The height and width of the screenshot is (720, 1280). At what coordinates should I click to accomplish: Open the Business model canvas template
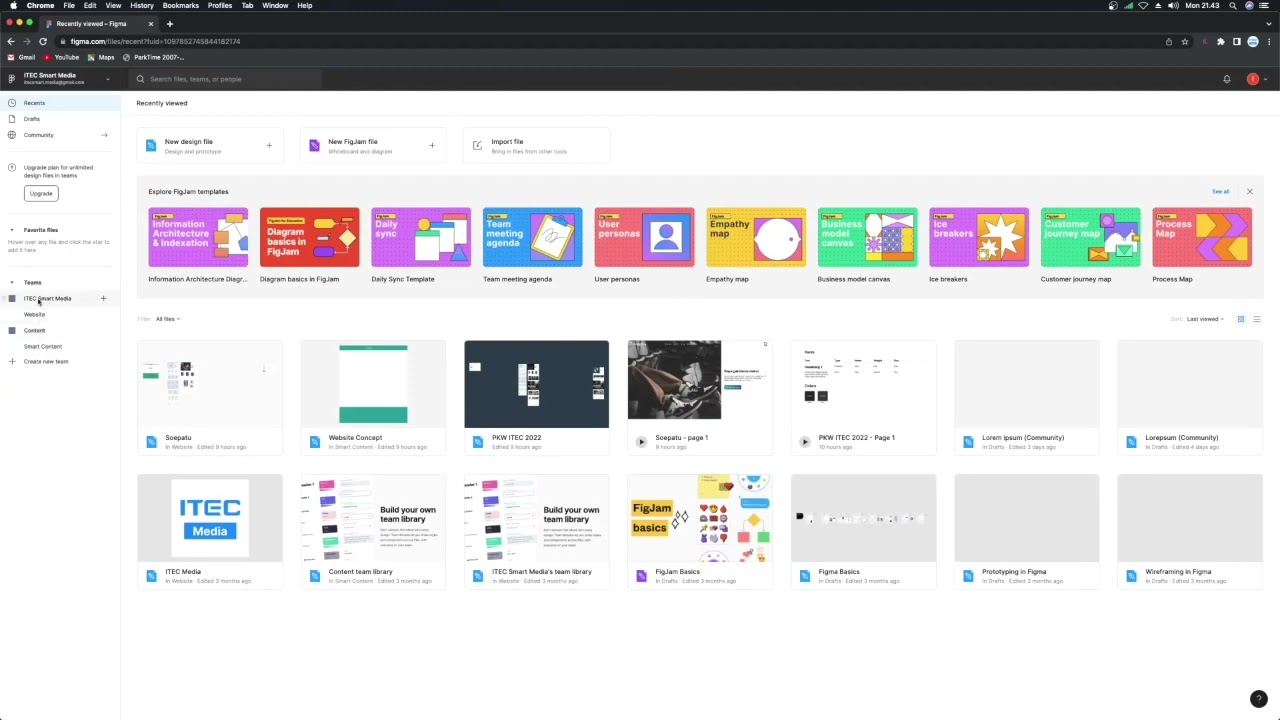coord(867,245)
